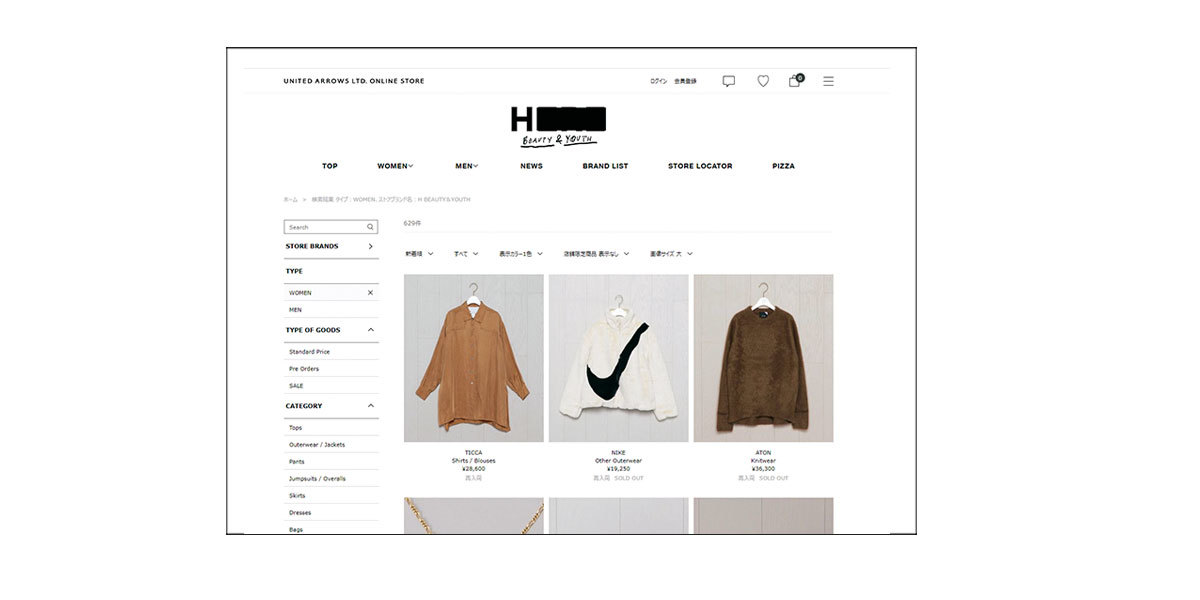Open the shopping bag cart icon

[x=795, y=80]
